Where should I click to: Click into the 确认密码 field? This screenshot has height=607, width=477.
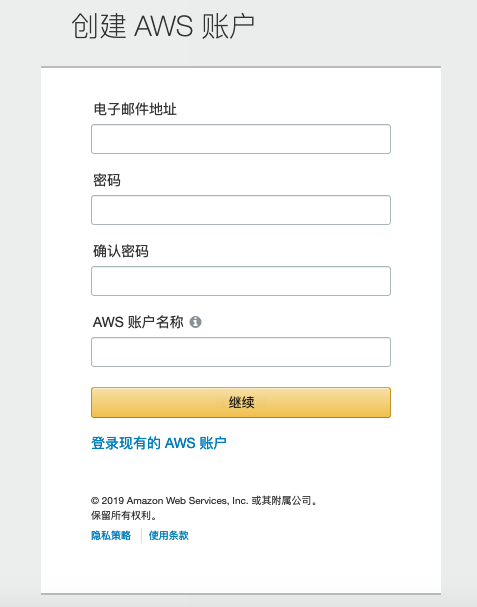click(x=241, y=281)
